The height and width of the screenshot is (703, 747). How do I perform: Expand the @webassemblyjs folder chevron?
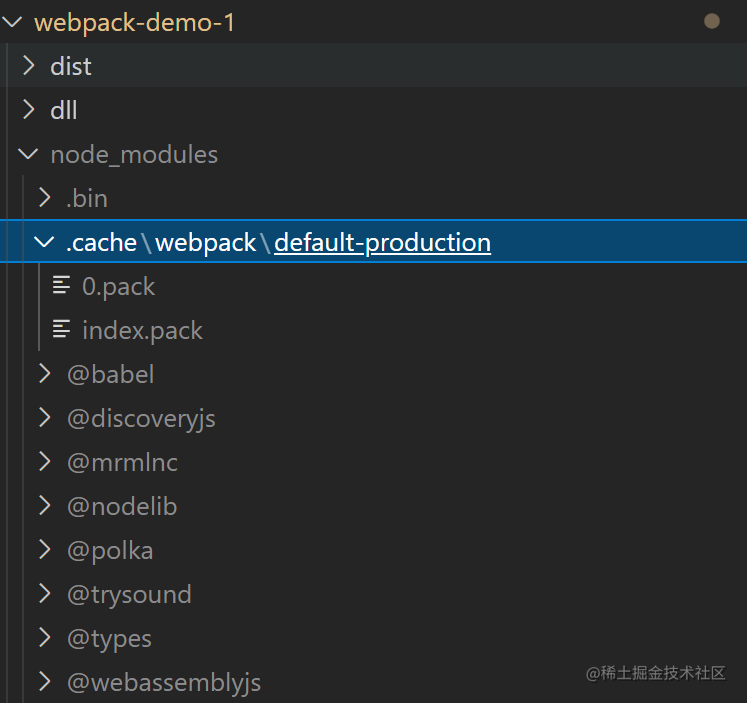[x=45, y=682]
